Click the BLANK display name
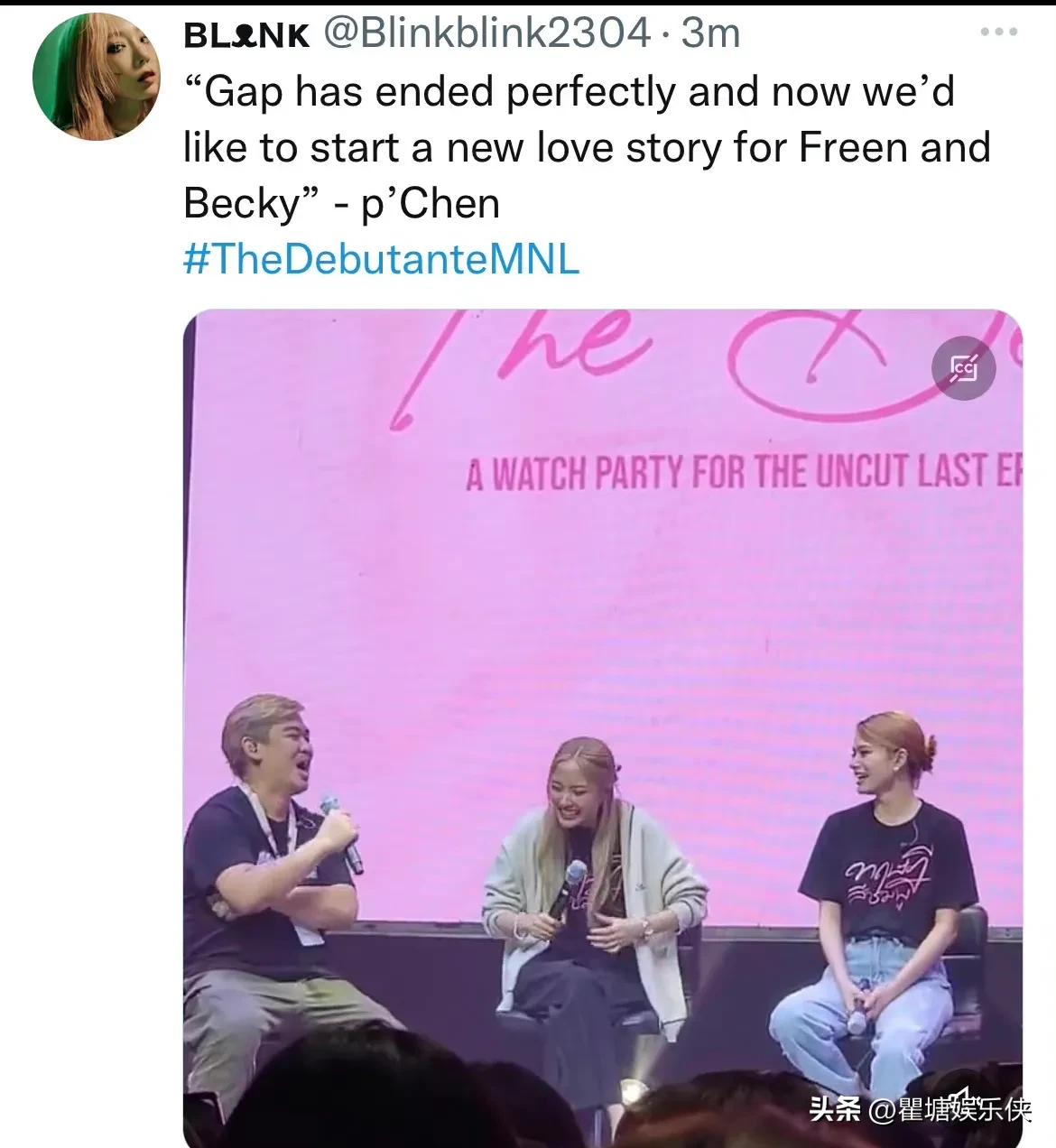The image size is (1056, 1148). point(246,35)
